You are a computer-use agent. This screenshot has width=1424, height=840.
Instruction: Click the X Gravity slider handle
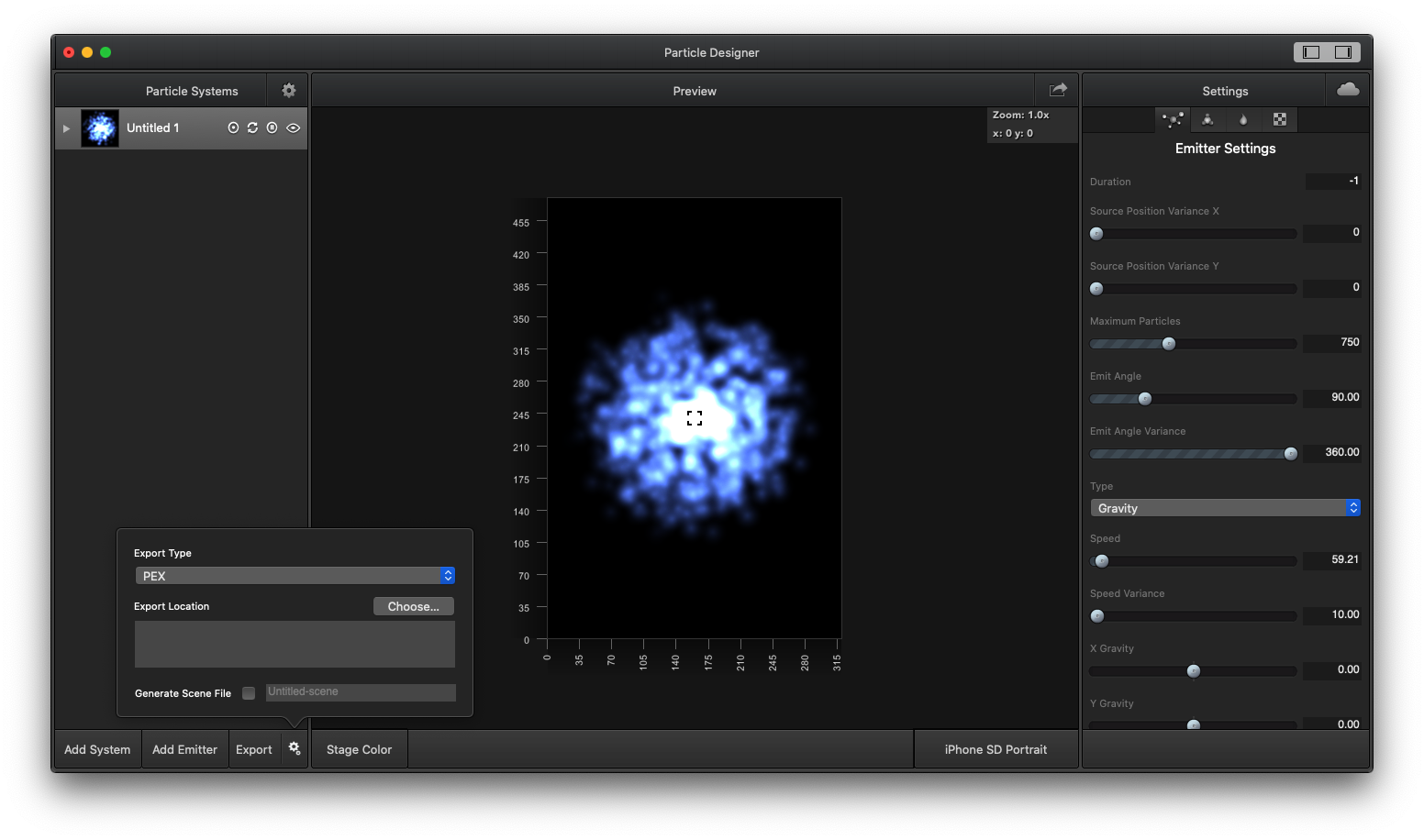point(1194,671)
